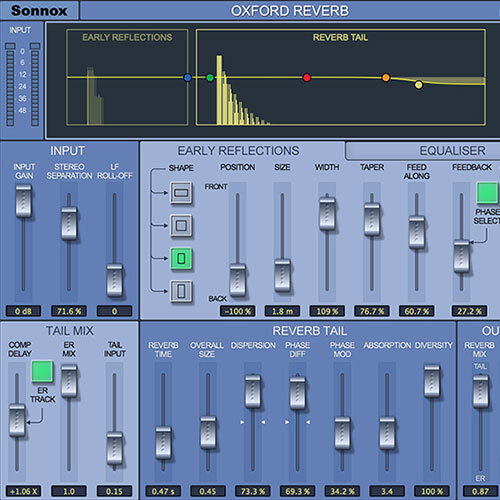This screenshot has width=500, height=500.
Task: Click the Width slider handle
Action: tap(327, 213)
